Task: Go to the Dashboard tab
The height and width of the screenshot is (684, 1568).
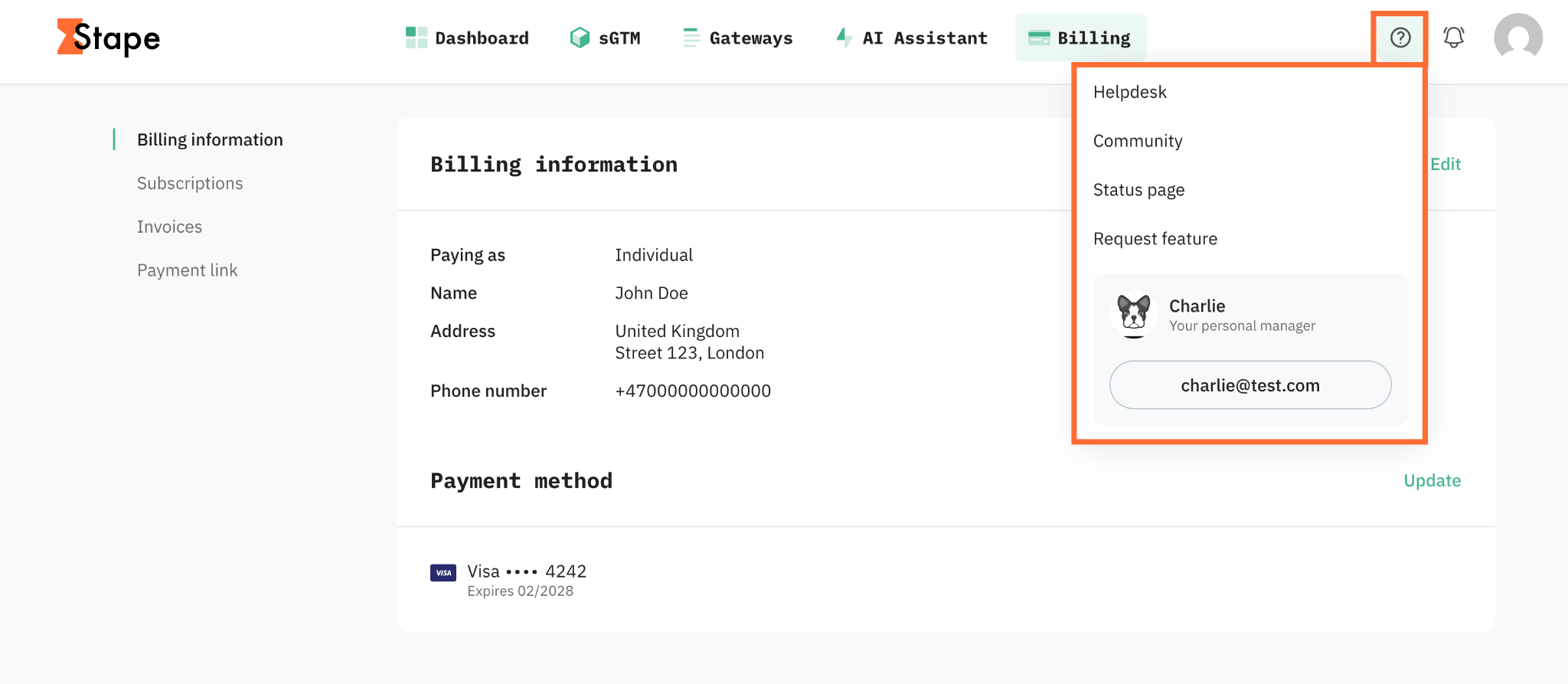Action: [x=467, y=38]
